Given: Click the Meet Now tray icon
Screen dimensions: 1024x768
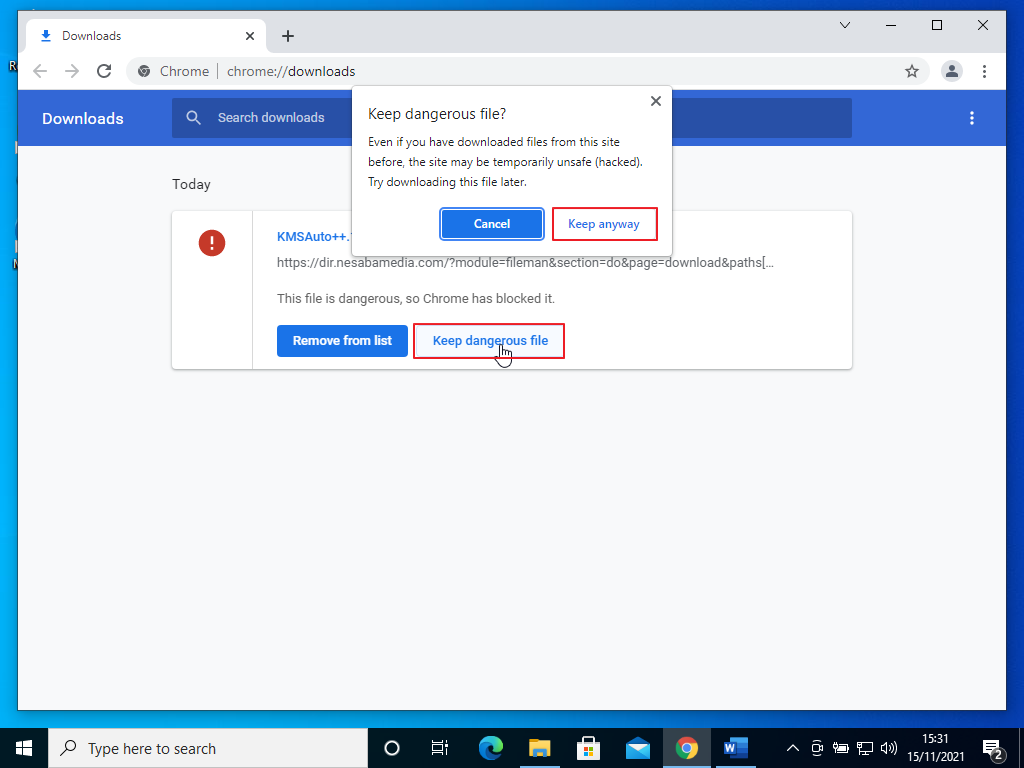Looking at the screenshot, I should [817, 748].
